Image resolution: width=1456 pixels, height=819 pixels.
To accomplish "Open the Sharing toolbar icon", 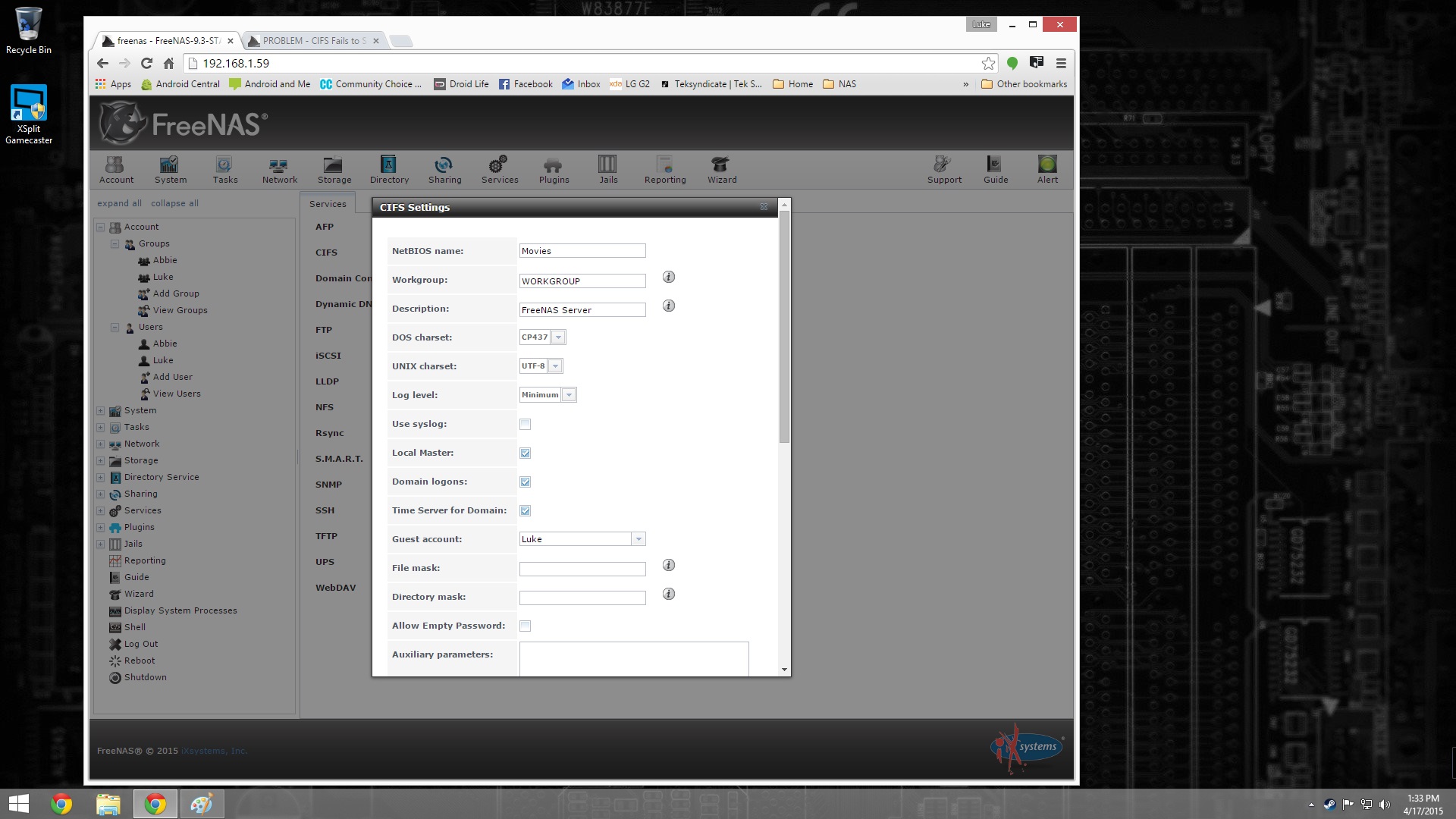I will [444, 170].
